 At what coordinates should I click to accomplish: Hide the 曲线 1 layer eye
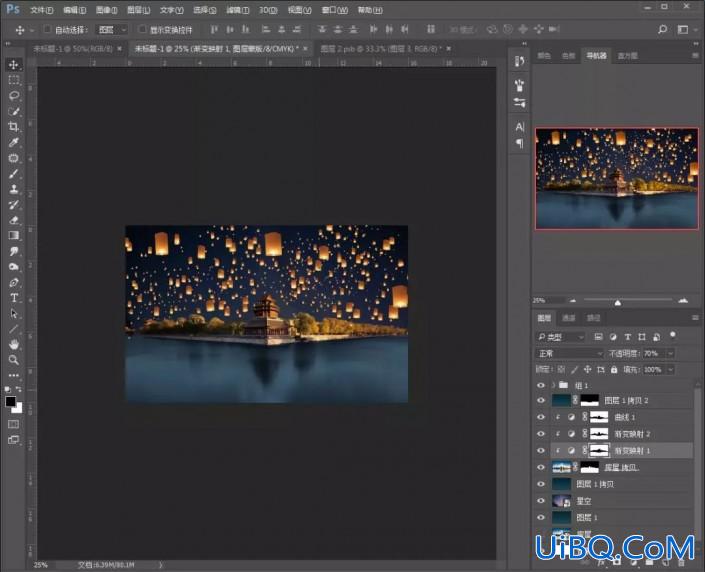pyautogui.click(x=541, y=417)
